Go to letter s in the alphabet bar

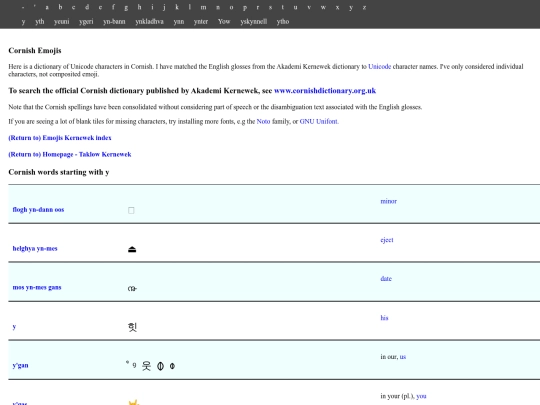[x=270, y=7]
